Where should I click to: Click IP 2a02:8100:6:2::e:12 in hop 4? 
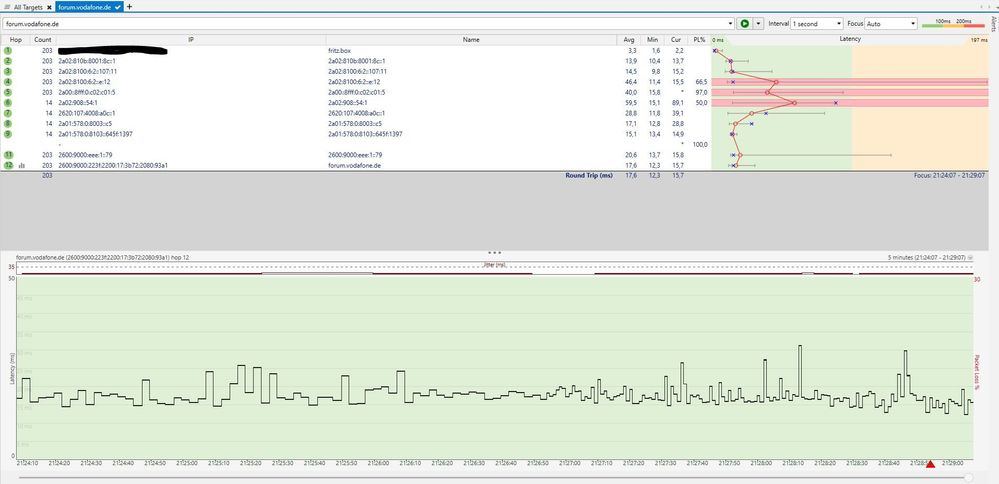click(x=84, y=82)
